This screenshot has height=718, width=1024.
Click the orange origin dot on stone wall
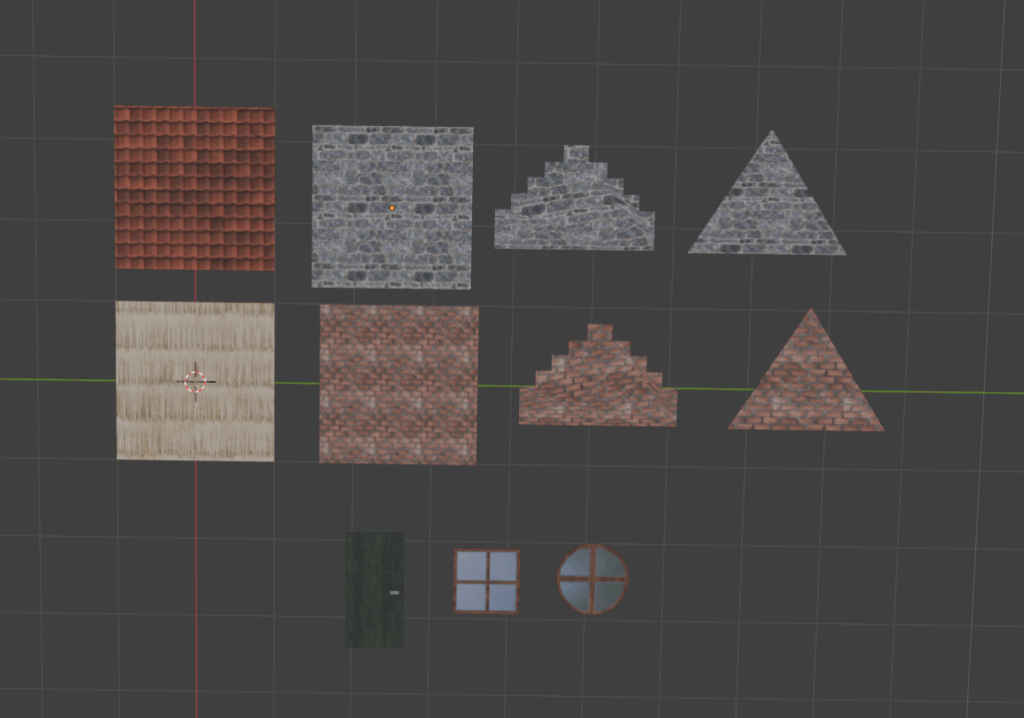point(392,208)
